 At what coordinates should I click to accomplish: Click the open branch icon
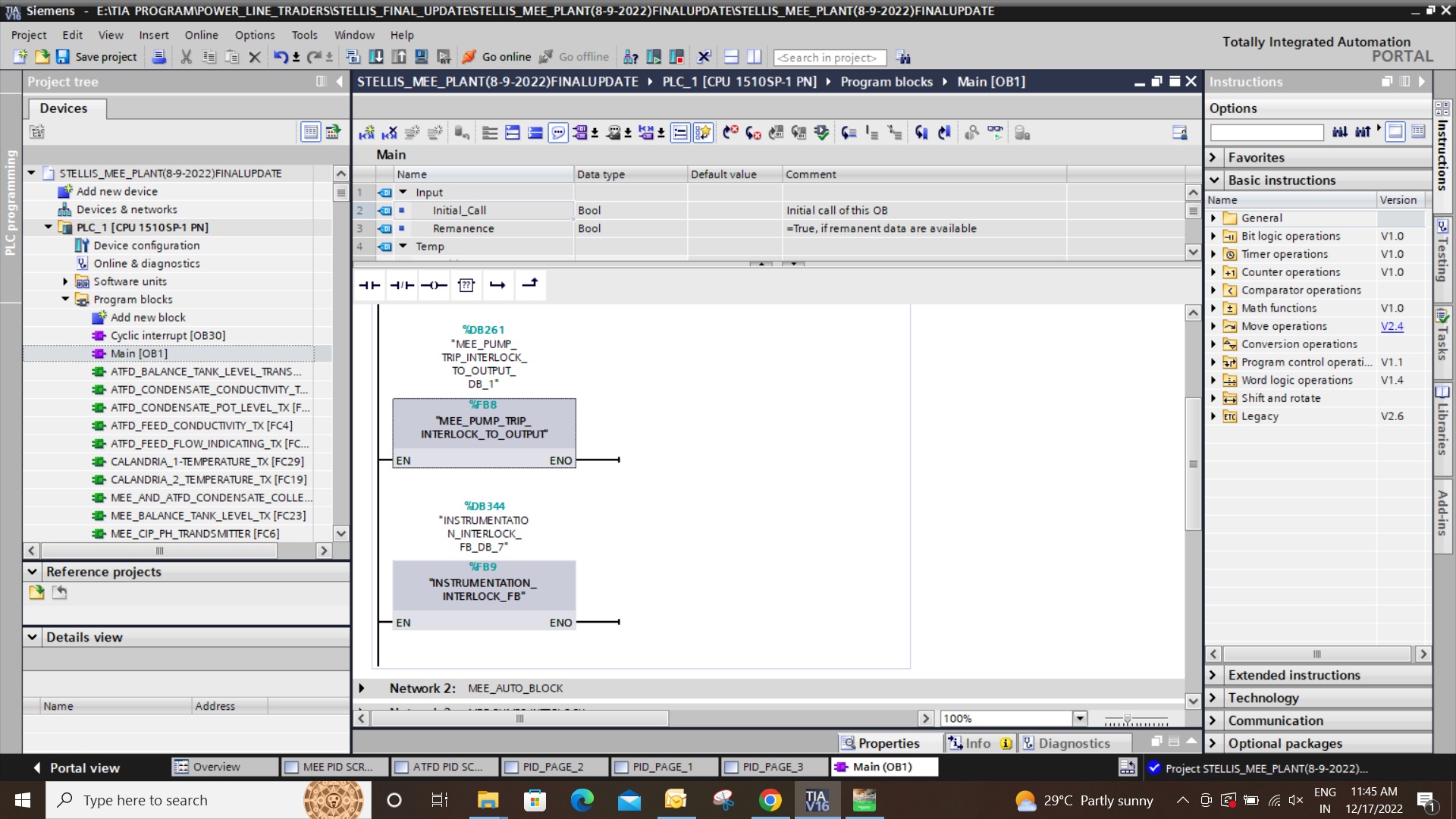(x=497, y=285)
